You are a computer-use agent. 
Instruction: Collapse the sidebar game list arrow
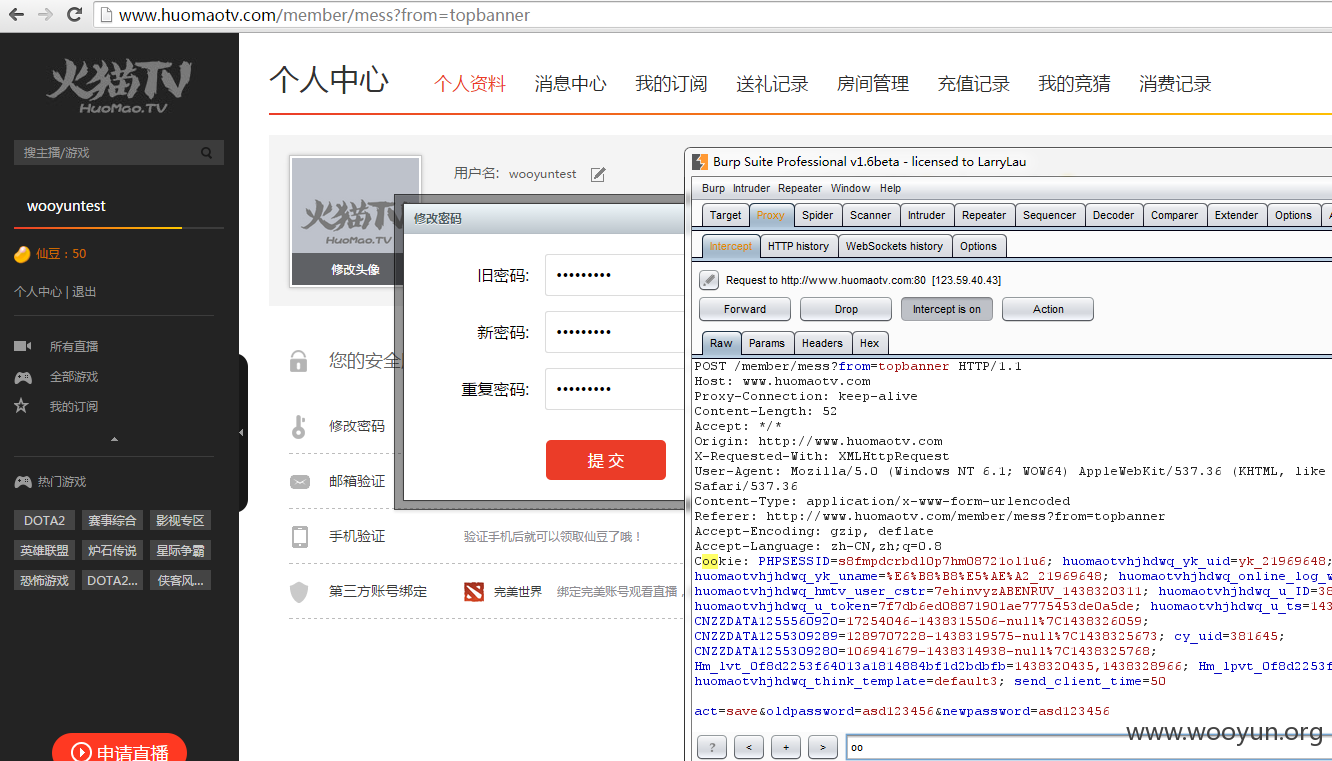click(114, 439)
